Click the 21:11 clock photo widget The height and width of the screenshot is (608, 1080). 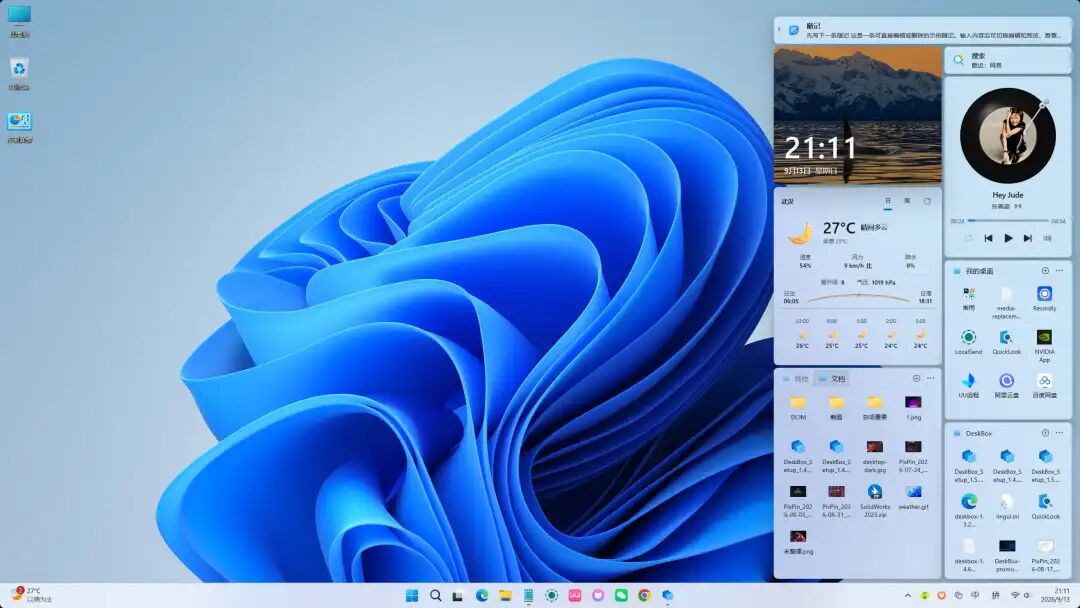tap(858, 115)
